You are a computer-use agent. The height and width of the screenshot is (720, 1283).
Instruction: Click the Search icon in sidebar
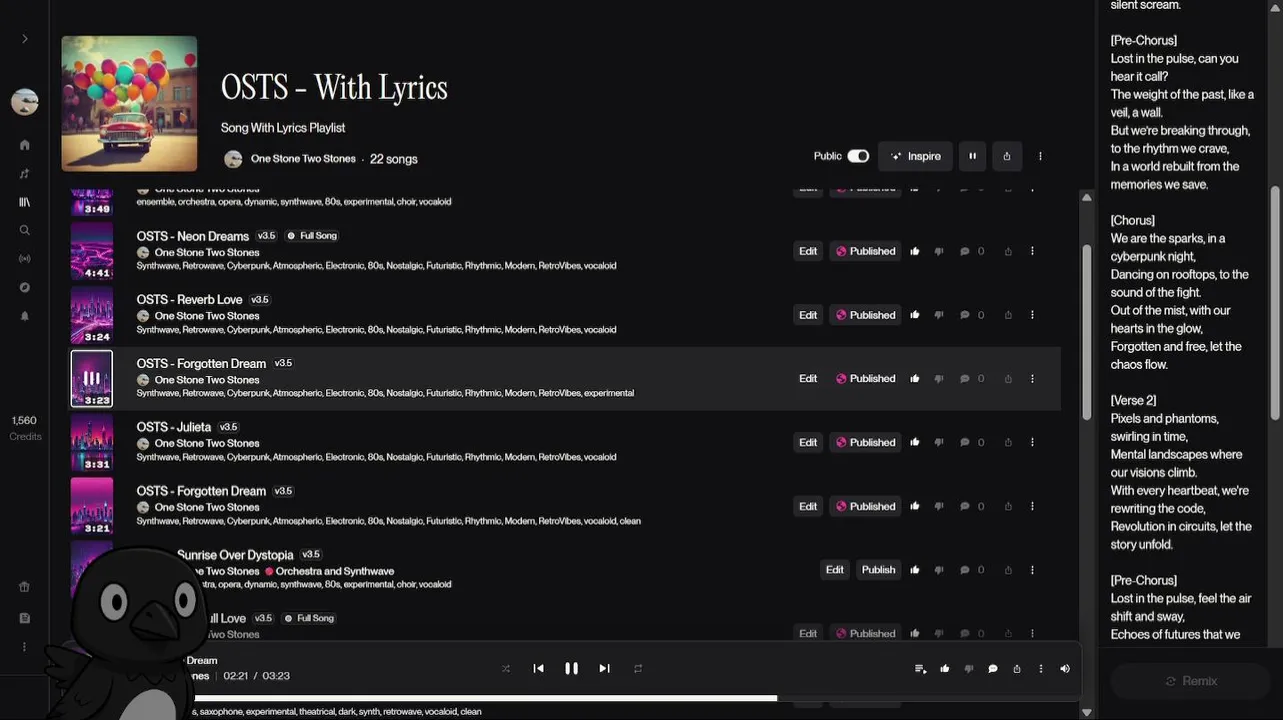25,230
